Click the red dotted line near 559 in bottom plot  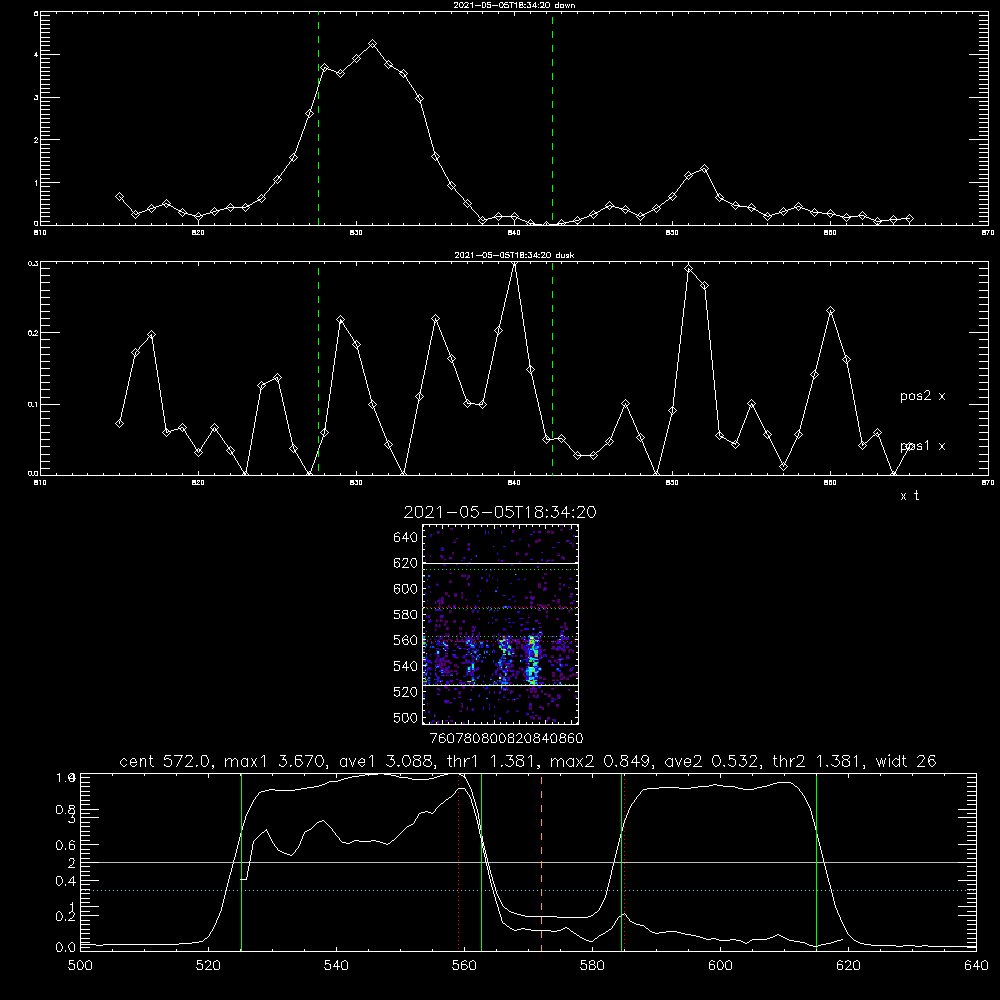point(459,862)
